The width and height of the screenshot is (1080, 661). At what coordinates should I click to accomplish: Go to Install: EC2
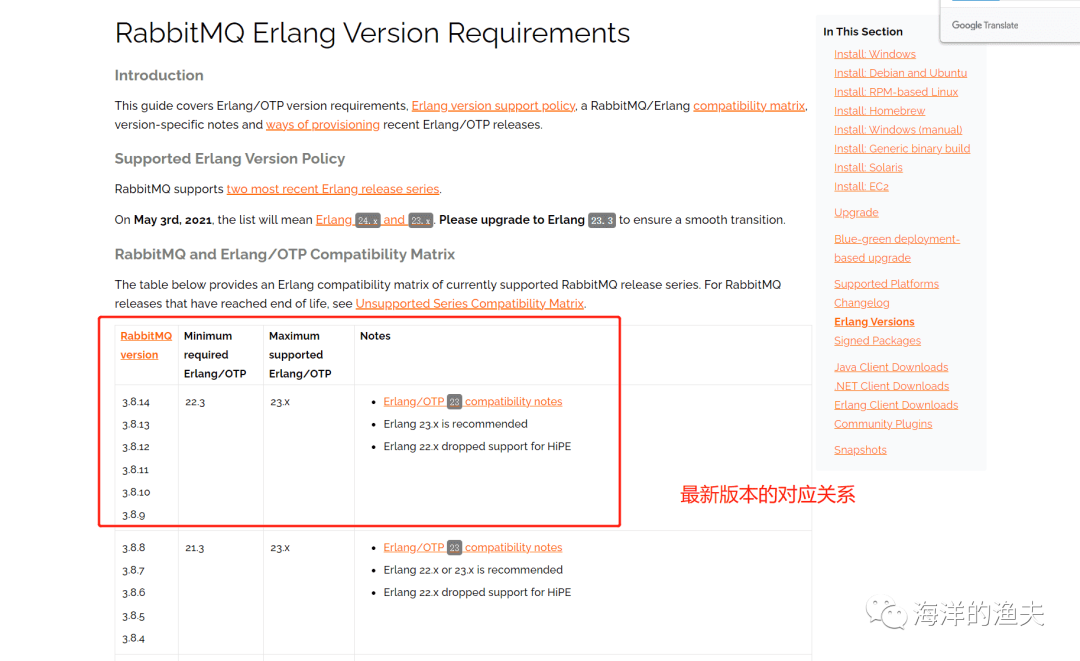point(861,187)
